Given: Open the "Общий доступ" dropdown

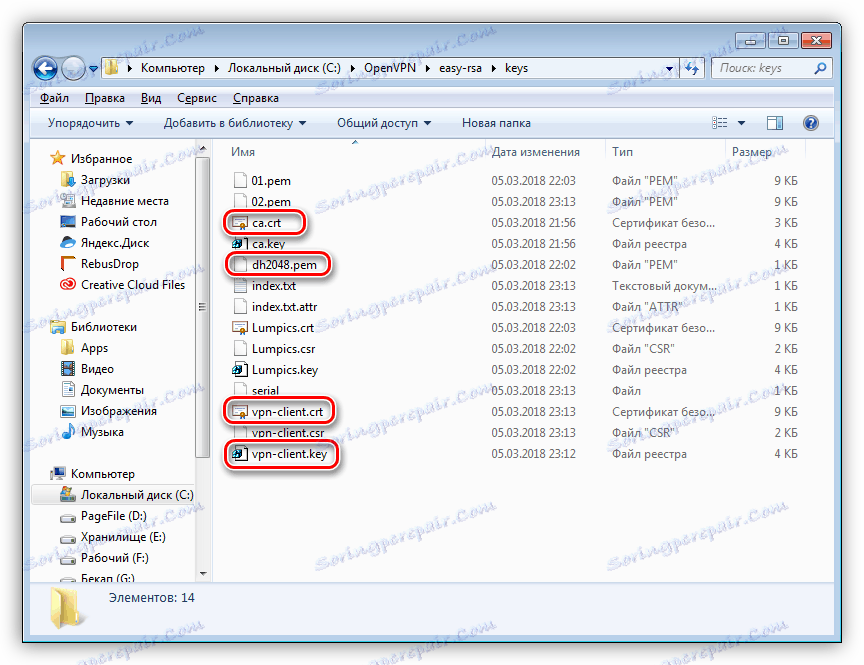Looking at the screenshot, I should pyautogui.click(x=384, y=123).
